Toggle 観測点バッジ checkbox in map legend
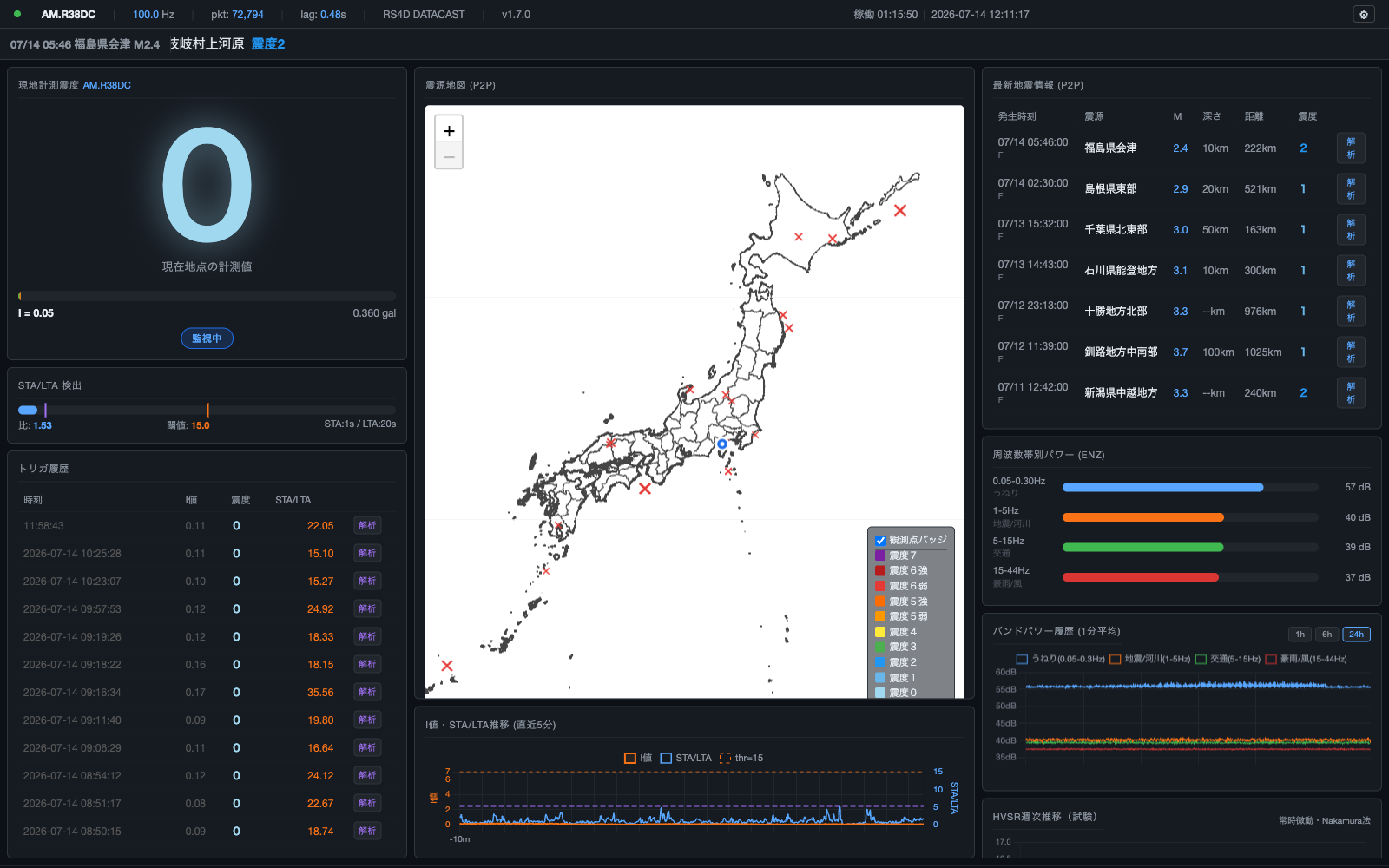The height and width of the screenshot is (868, 1389). [880, 540]
